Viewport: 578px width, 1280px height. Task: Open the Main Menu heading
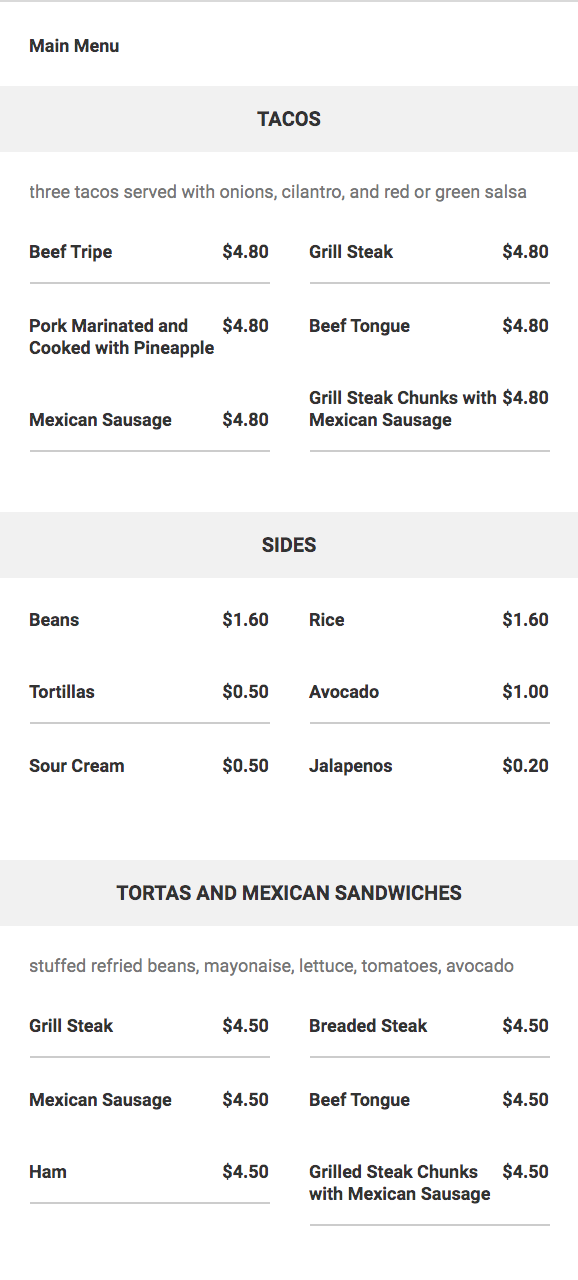click(x=74, y=46)
